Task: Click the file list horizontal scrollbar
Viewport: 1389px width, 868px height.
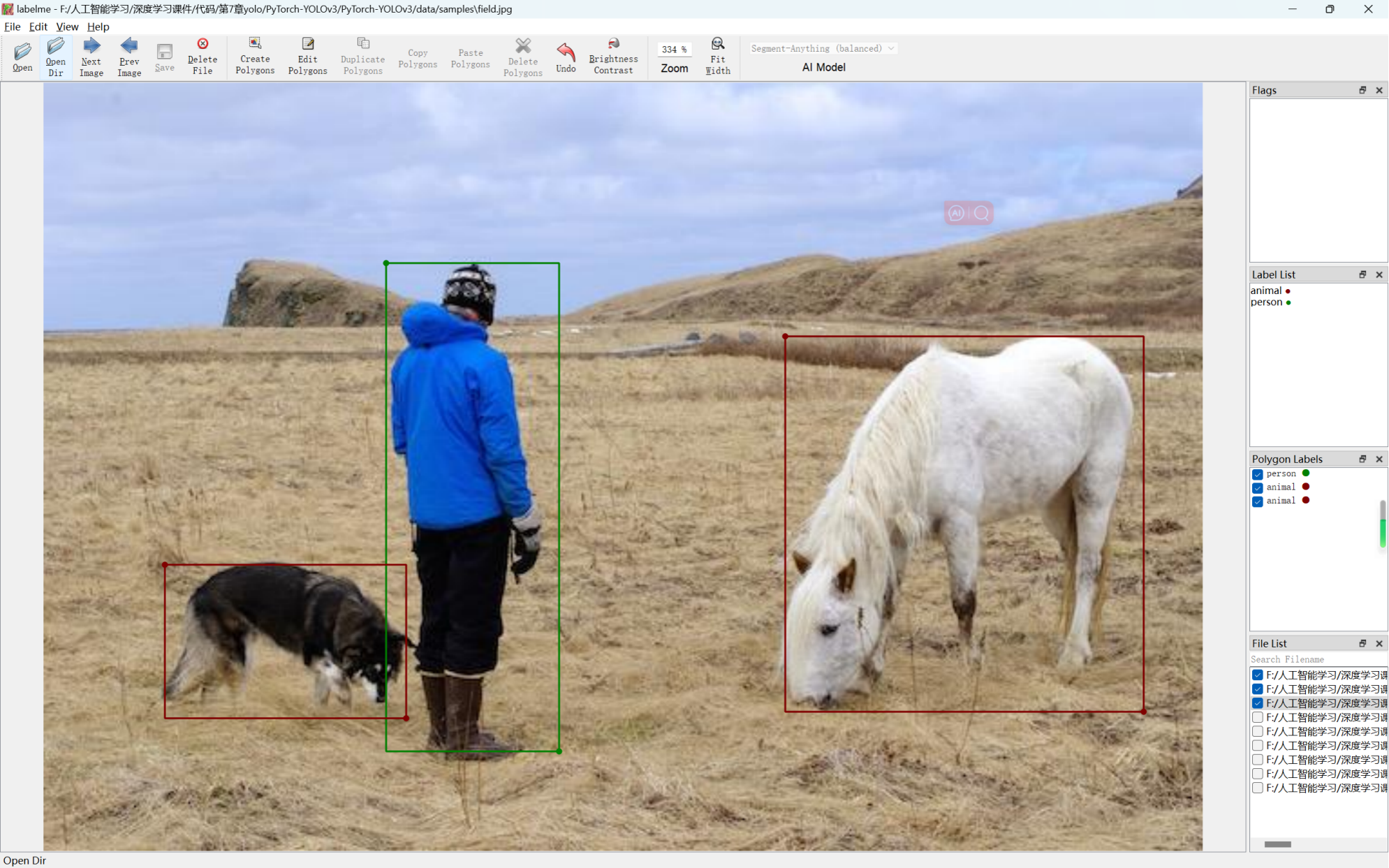Action: pos(1278,844)
